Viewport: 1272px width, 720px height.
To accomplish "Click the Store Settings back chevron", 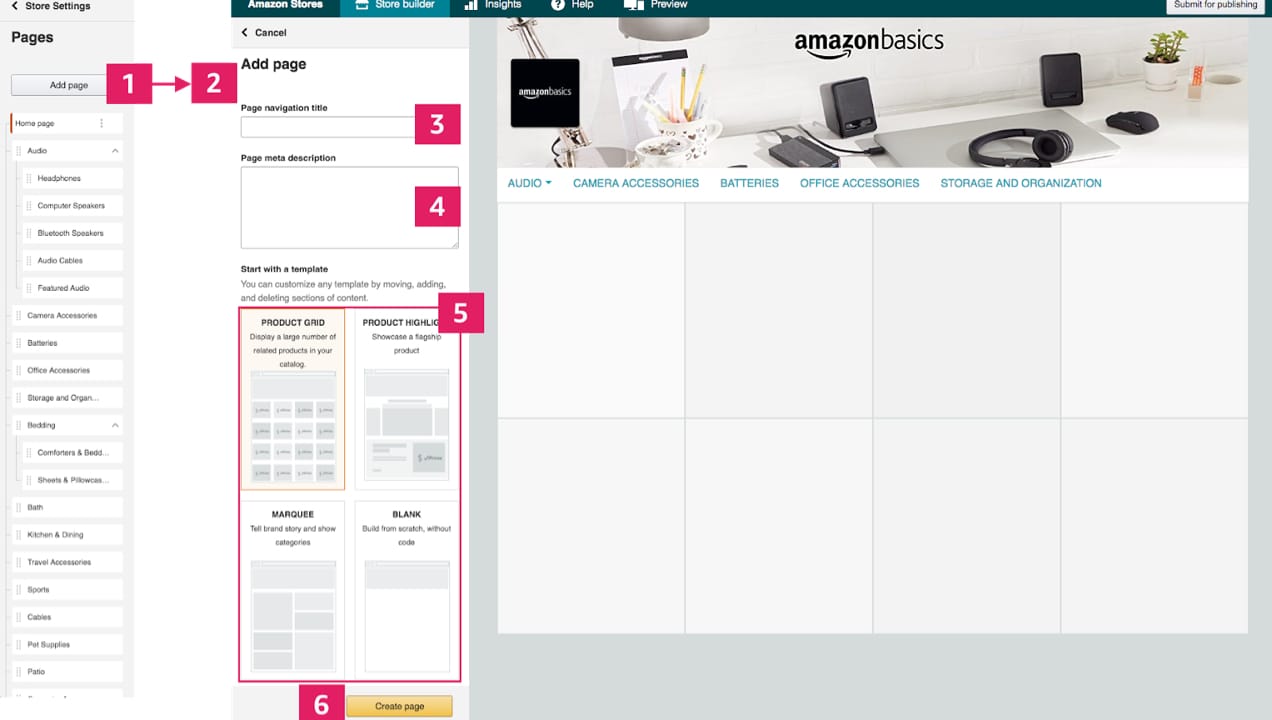I will point(15,6).
